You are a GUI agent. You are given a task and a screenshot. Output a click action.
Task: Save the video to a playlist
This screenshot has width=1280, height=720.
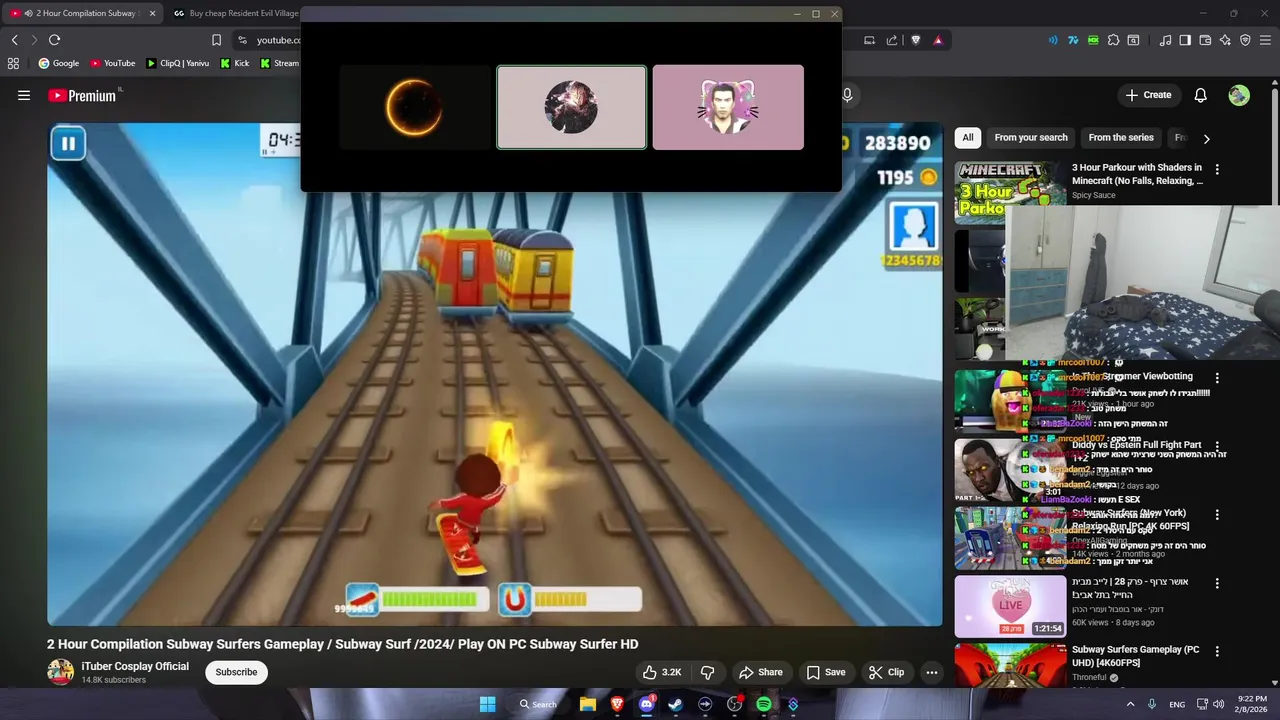click(826, 672)
